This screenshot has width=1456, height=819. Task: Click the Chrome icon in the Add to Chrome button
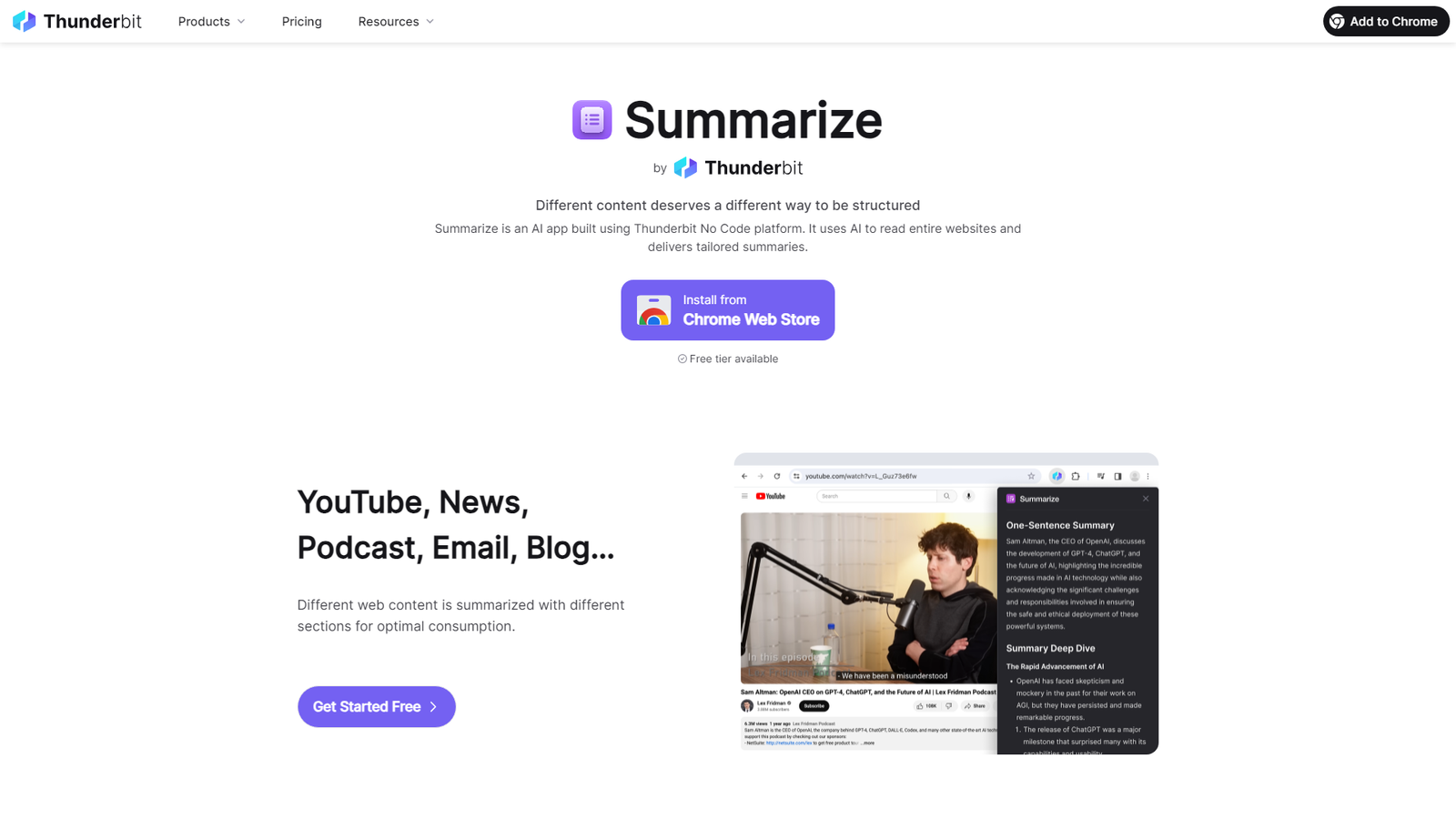[x=1337, y=21]
